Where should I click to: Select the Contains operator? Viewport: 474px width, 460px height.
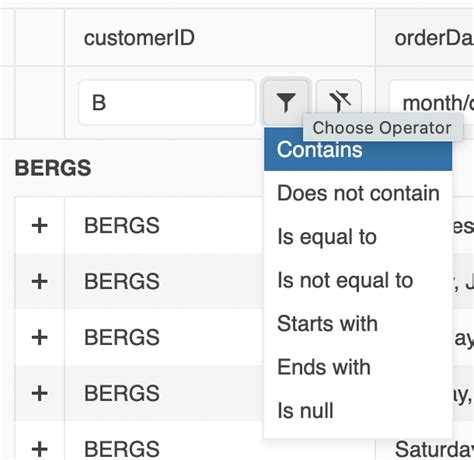pyautogui.click(x=358, y=150)
